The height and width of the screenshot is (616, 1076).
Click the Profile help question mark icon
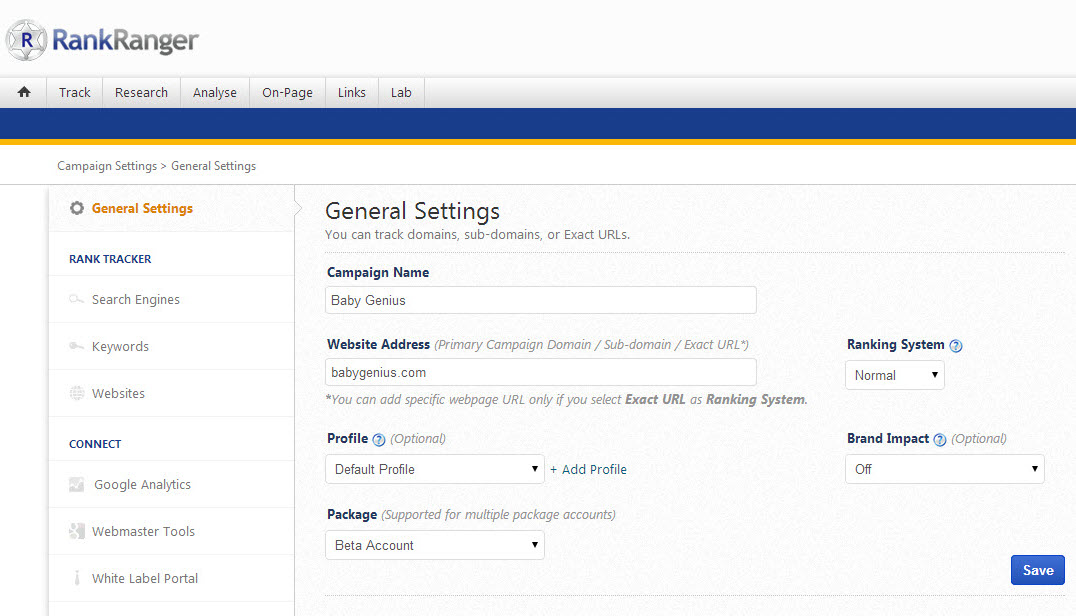pos(378,440)
